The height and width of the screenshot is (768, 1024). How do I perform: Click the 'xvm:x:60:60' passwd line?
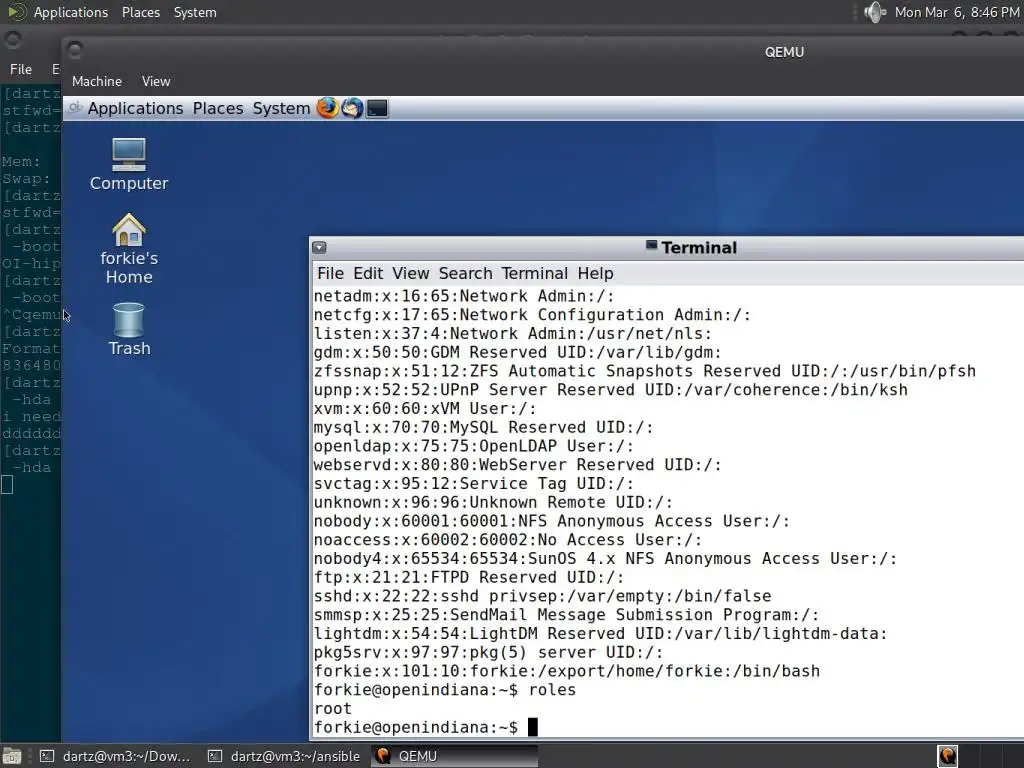click(424, 408)
